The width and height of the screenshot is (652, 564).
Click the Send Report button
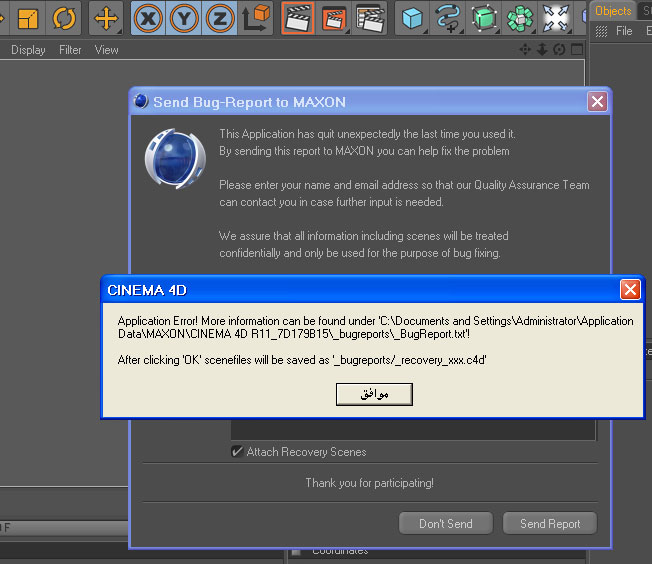550,523
